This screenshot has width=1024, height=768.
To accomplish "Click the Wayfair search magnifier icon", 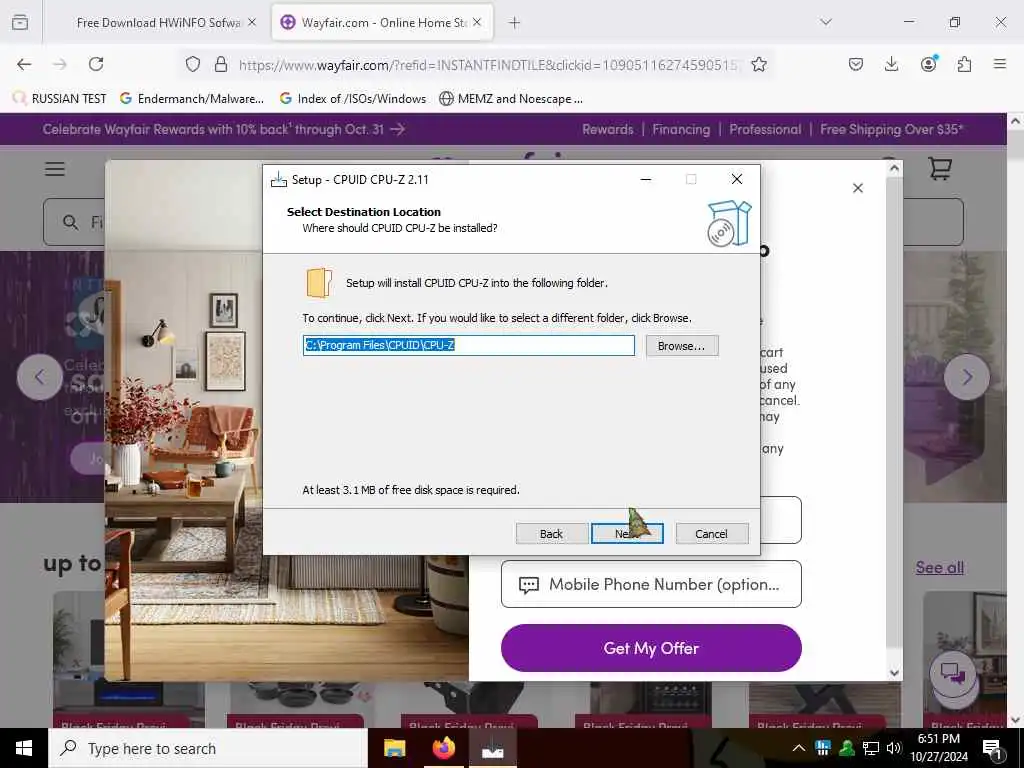I will (x=71, y=223).
